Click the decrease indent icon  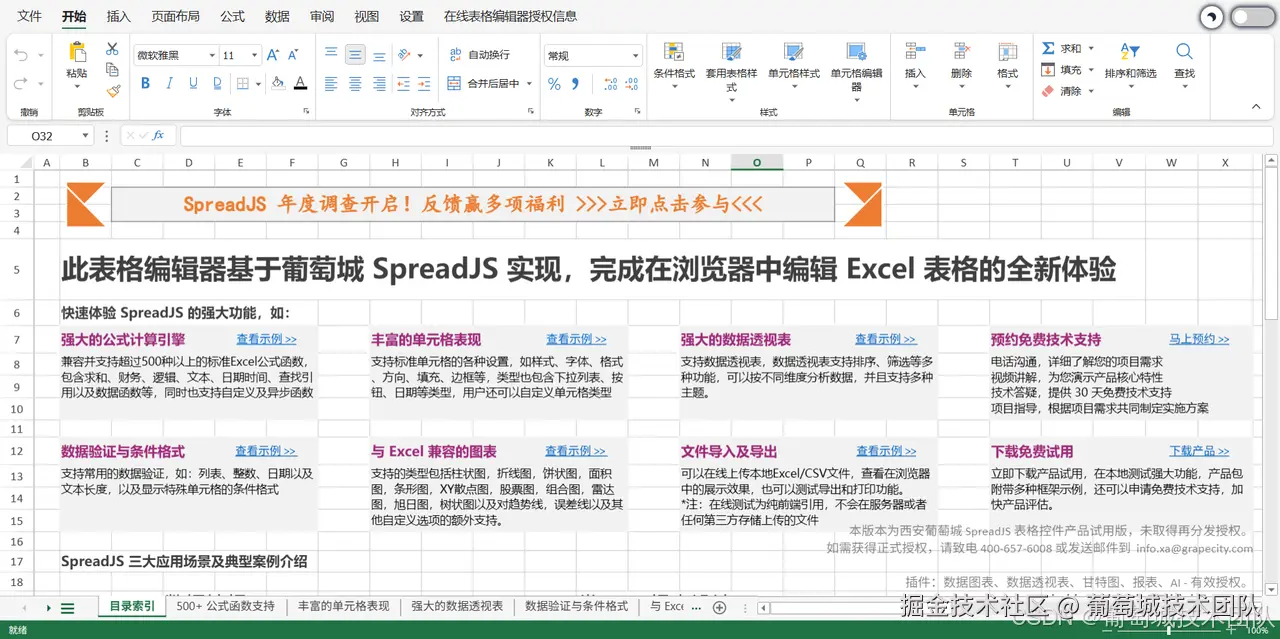pos(401,84)
